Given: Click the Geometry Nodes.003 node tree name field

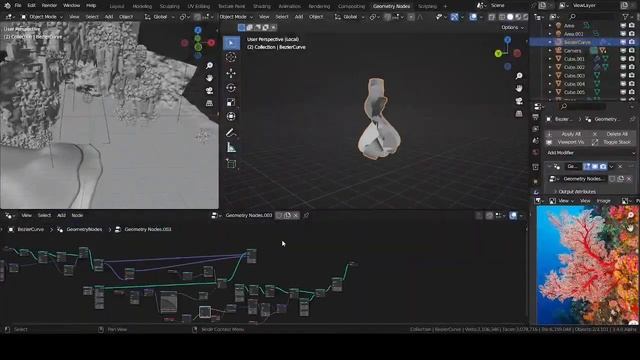Looking at the screenshot, I should (249, 215).
